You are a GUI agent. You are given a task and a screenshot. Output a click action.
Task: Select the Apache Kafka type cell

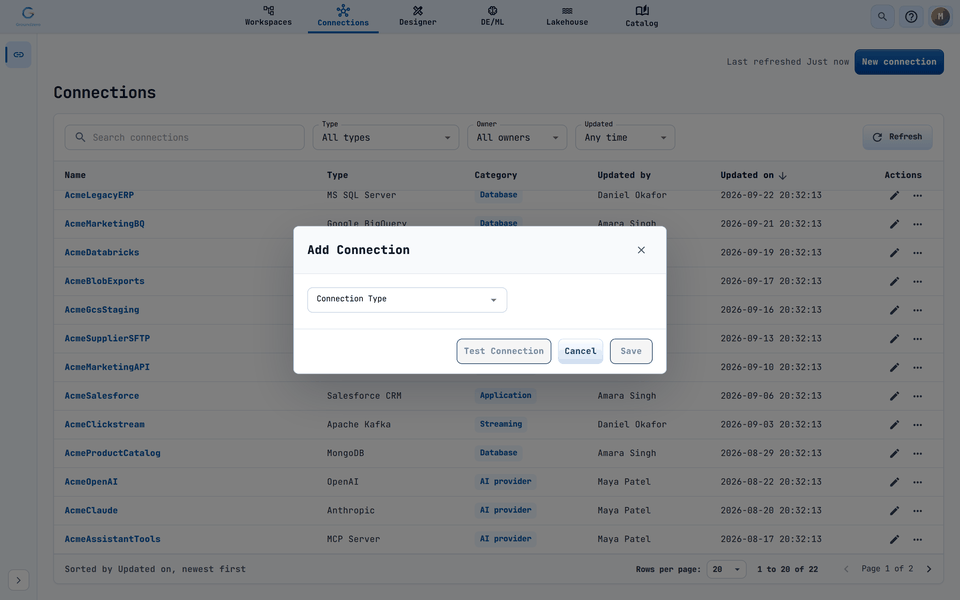pos(359,424)
